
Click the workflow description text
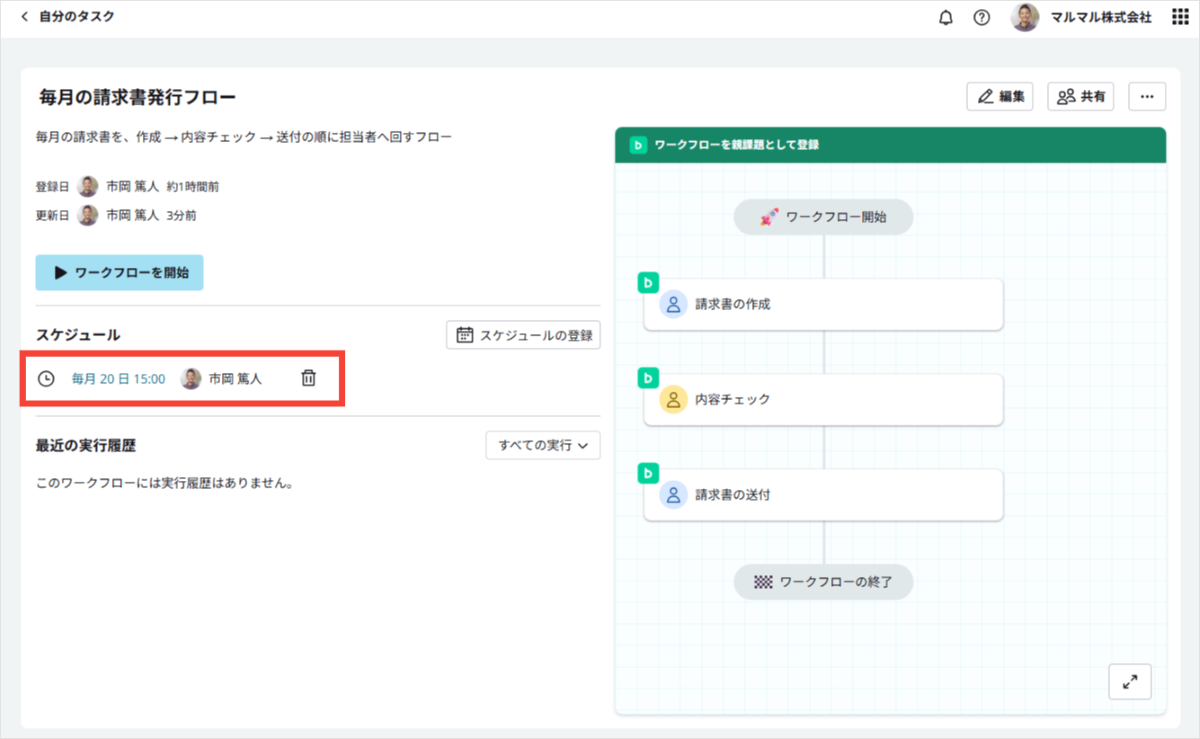243,137
